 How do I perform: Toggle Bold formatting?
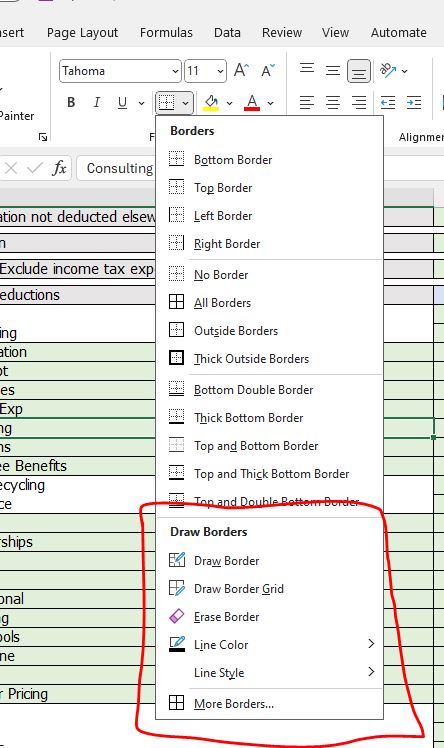click(x=71, y=102)
